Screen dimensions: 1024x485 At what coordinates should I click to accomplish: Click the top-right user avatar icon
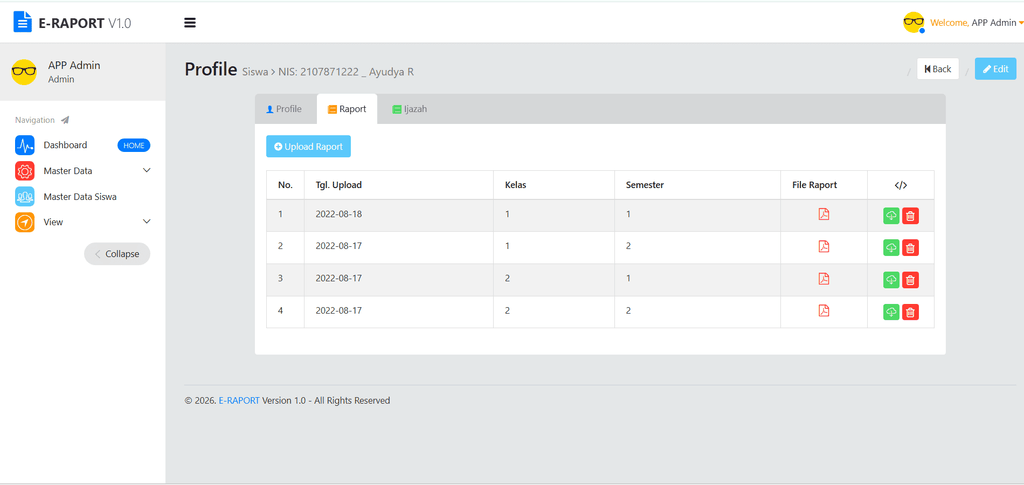(x=914, y=22)
